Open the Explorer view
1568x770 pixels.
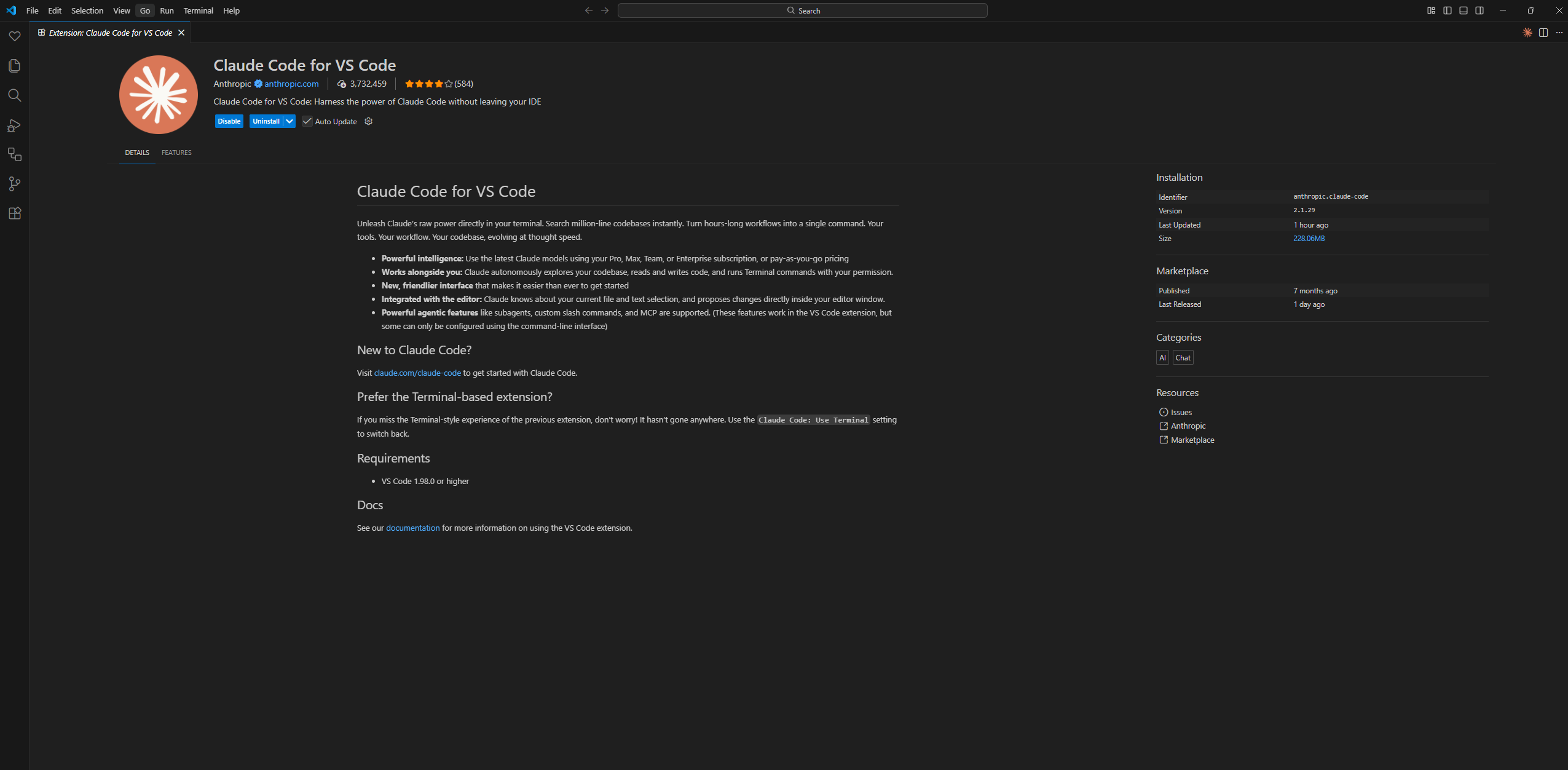pos(14,66)
